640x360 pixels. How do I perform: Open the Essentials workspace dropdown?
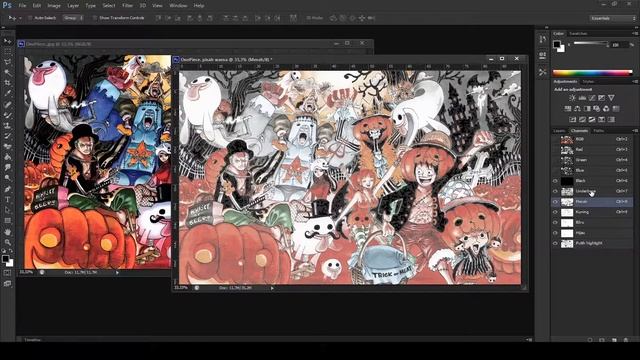point(612,18)
